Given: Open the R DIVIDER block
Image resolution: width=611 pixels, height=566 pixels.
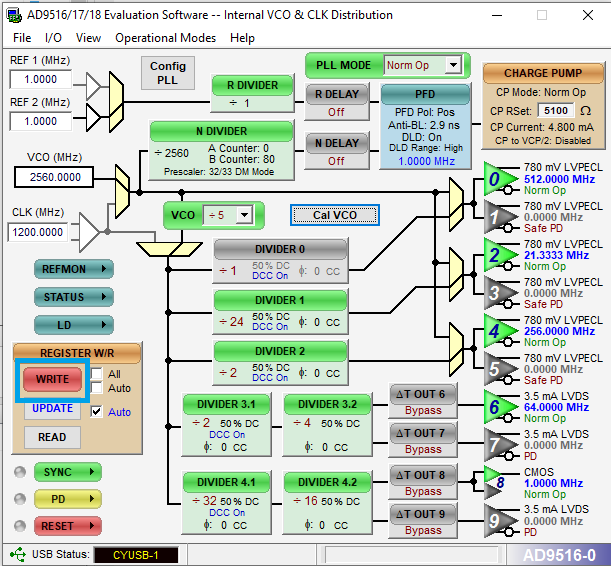Looking at the screenshot, I should point(253,93).
